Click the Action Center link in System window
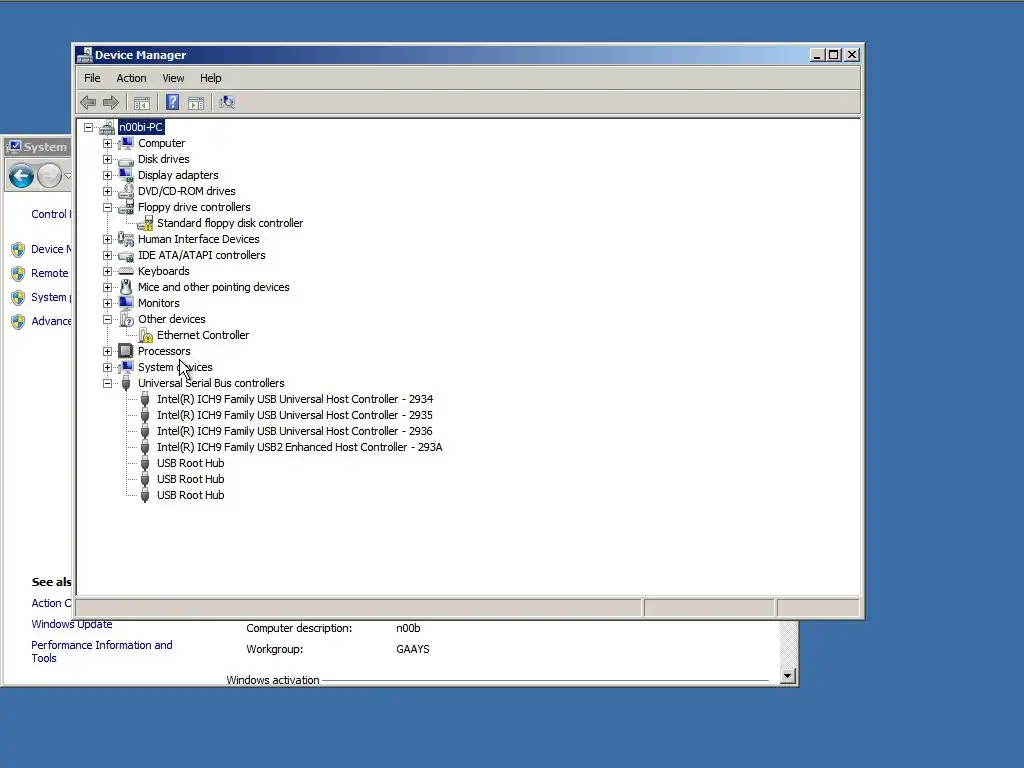The image size is (1024, 768). pos(51,603)
